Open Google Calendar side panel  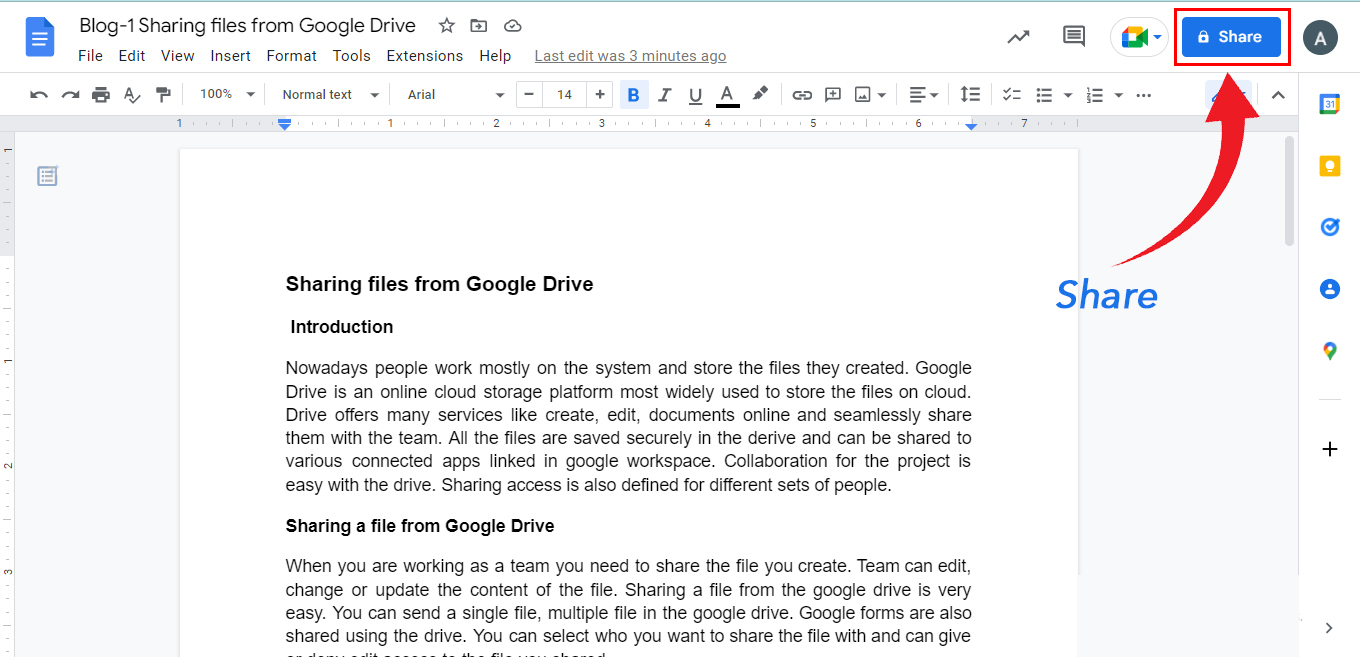[1329, 105]
